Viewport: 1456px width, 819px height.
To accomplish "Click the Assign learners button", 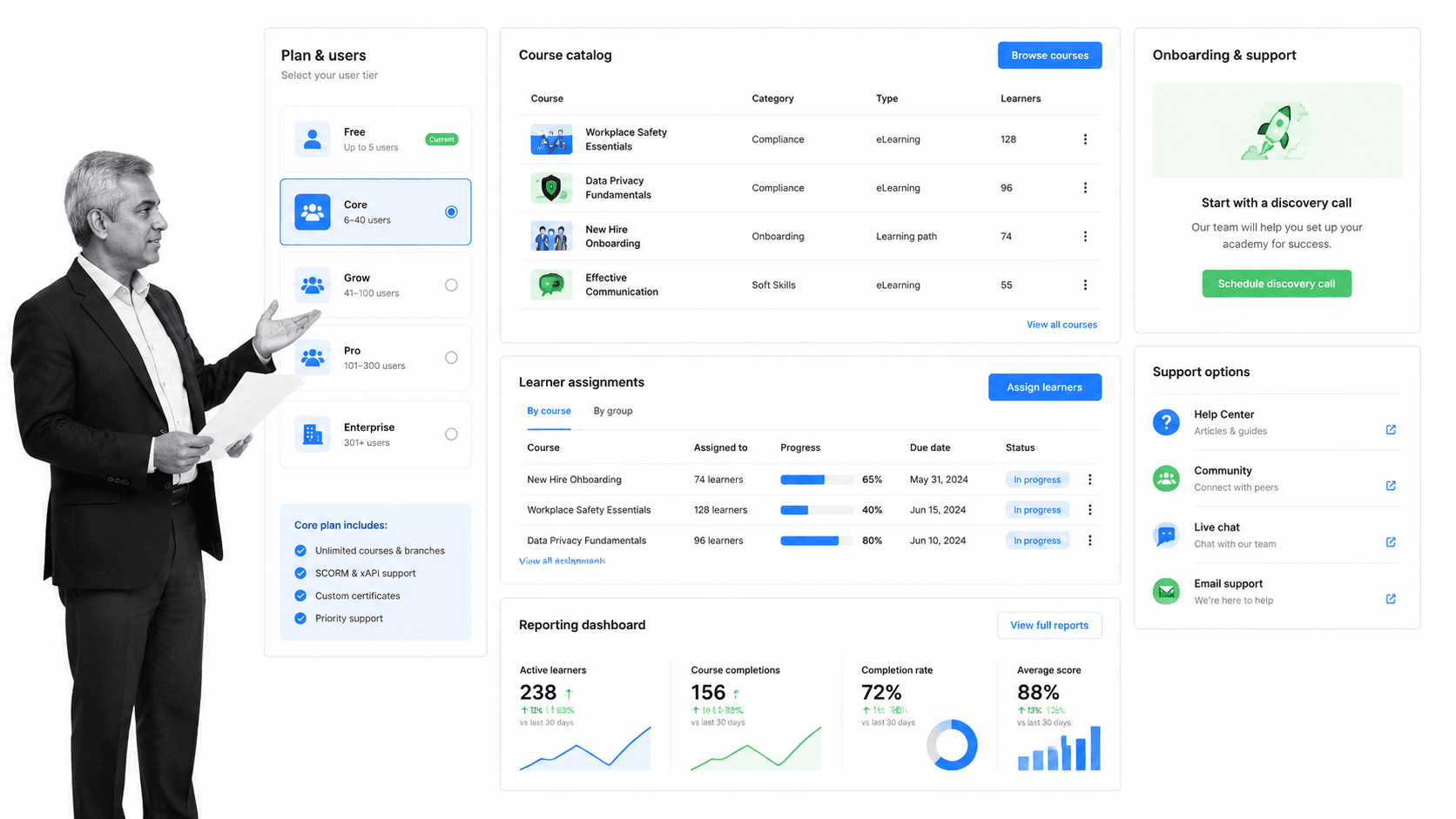I will click(x=1044, y=387).
